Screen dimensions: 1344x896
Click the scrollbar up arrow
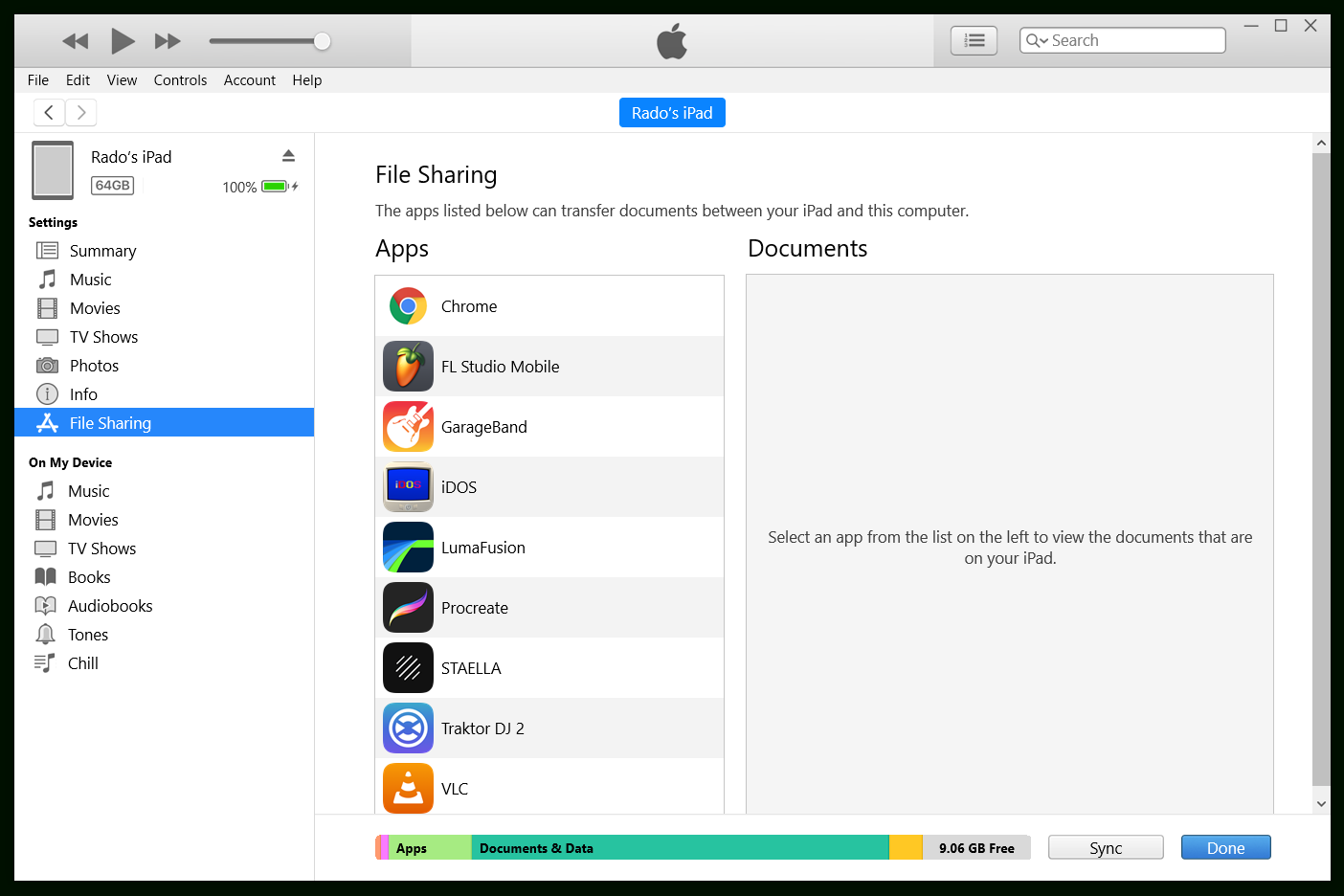click(x=1321, y=143)
